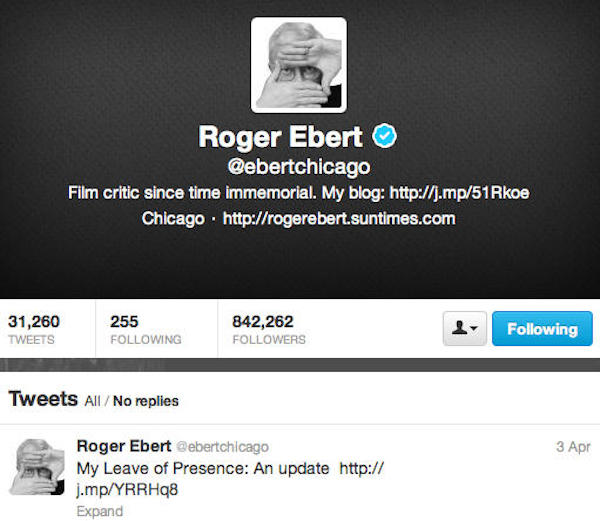This screenshot has height=521, width=600.
Task: Visit the rogerebert.suntimes.com website link
Action: click(339, 218)
